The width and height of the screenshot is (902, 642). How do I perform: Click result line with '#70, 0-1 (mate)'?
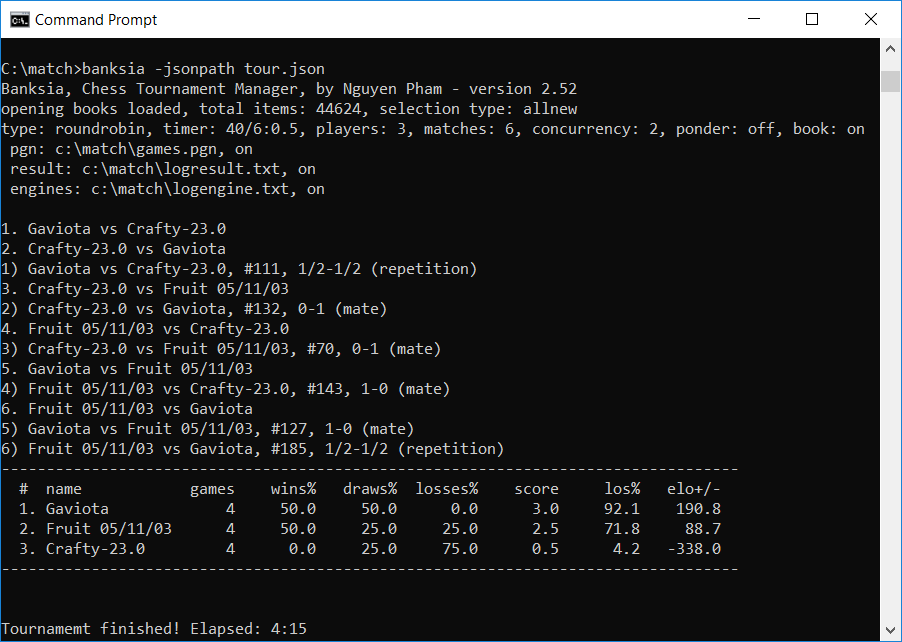click(221, 349)
